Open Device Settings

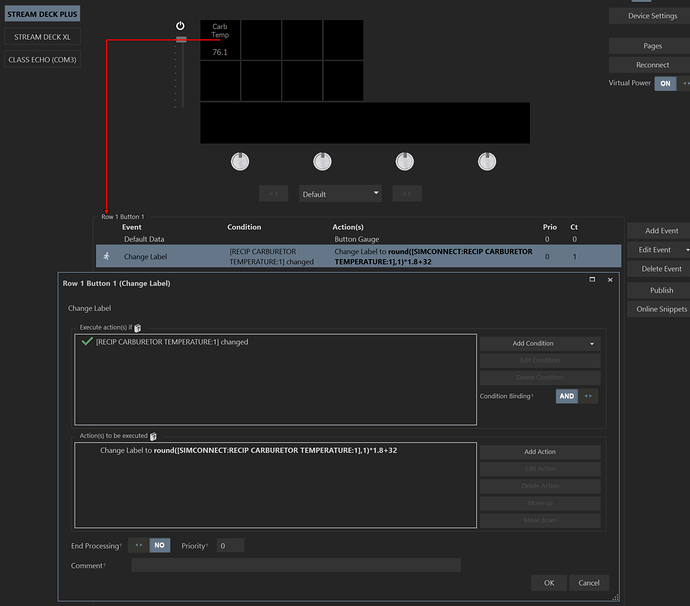click(x=652, y=16)
